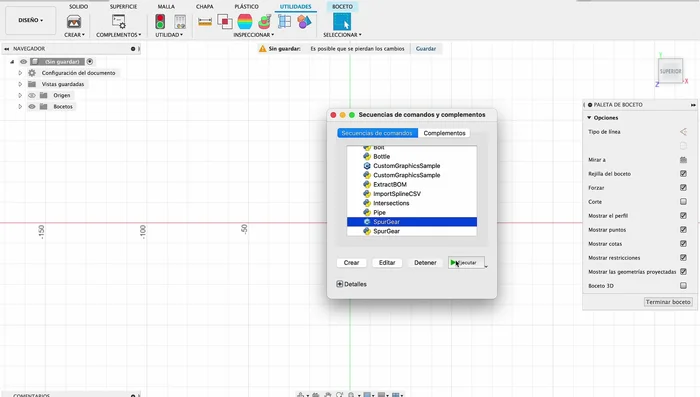Hide the Origen folder using its eye
This screenshot has height=397, width=700.
[32, 95]
